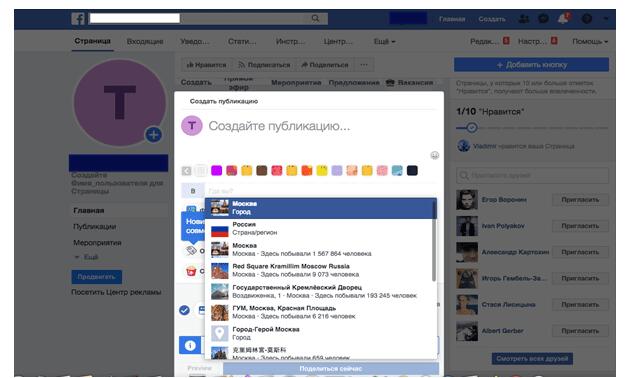Open 'Мероприятия' in left sidebar

[x=97, y=242]
